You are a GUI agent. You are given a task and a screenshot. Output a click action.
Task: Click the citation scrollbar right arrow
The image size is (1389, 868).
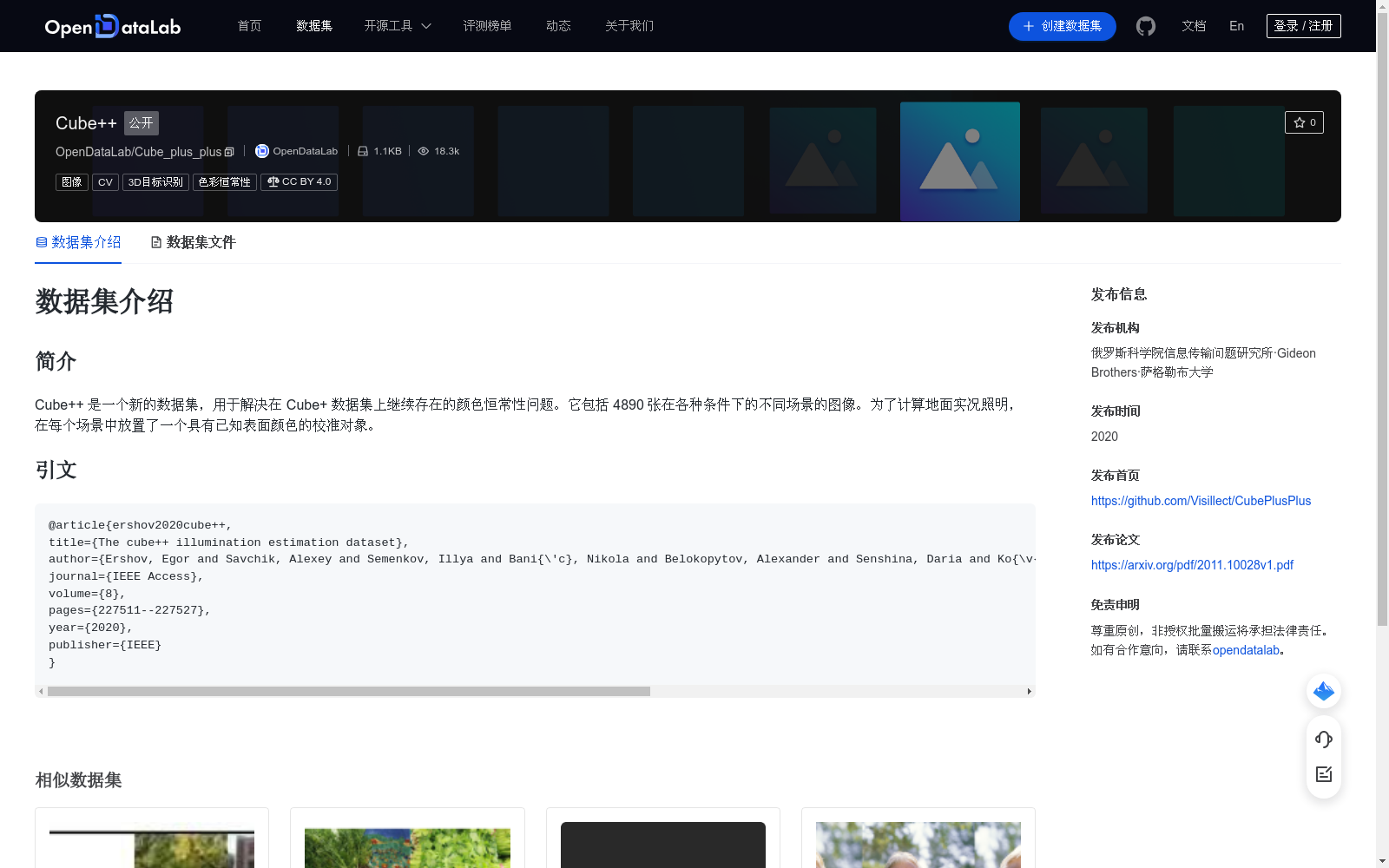click(1030, 692)
